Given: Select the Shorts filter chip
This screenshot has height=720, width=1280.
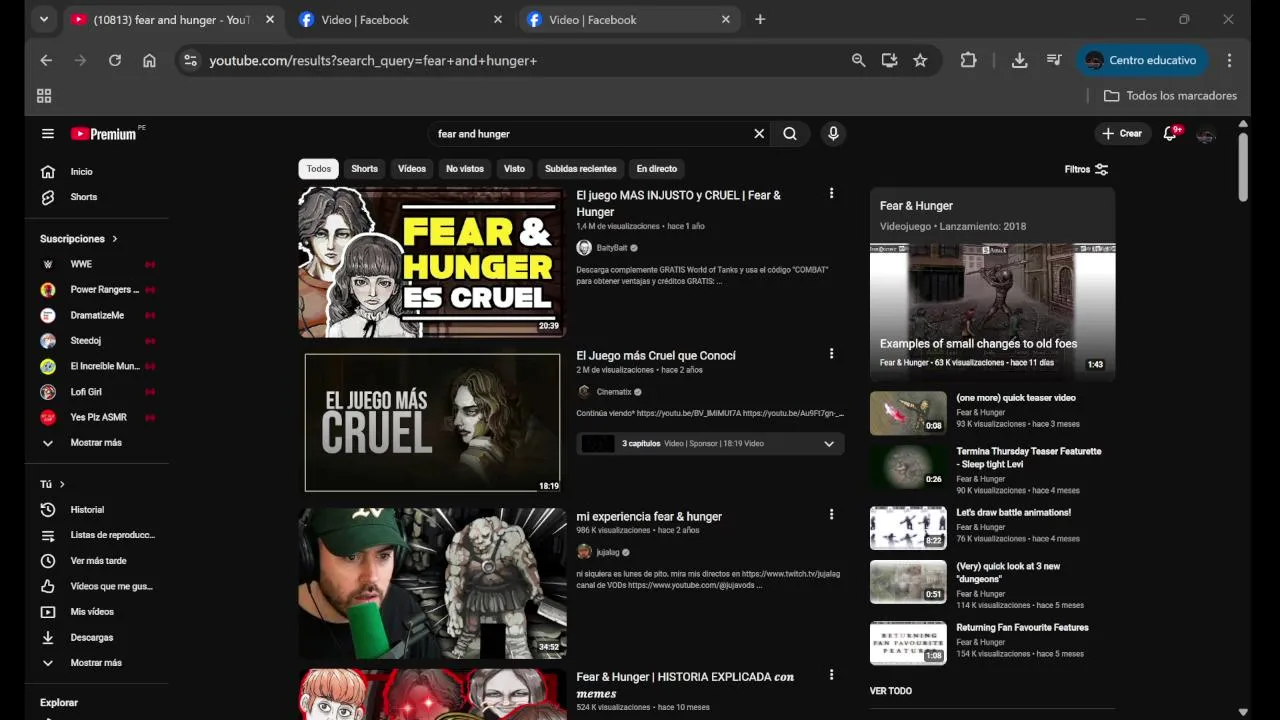Looking at the screenshot, I should click(364, 169).
